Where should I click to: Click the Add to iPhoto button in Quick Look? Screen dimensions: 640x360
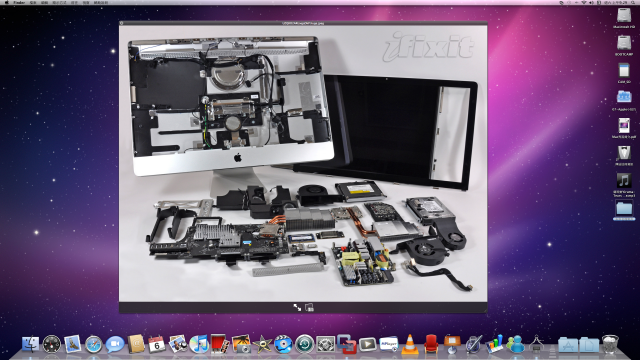click(x=309, y=307)
